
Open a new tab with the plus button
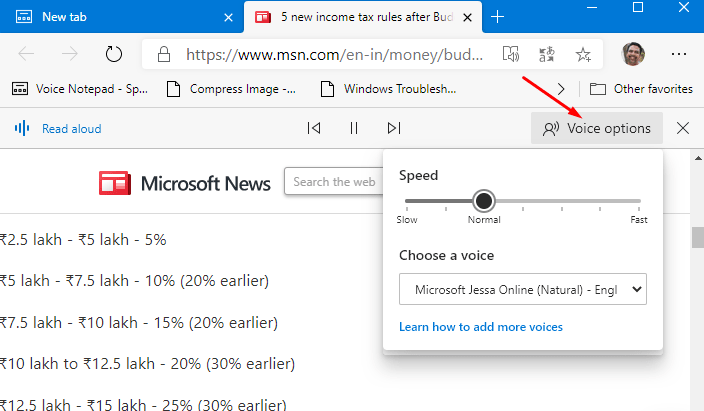click(x=497, y=17)
